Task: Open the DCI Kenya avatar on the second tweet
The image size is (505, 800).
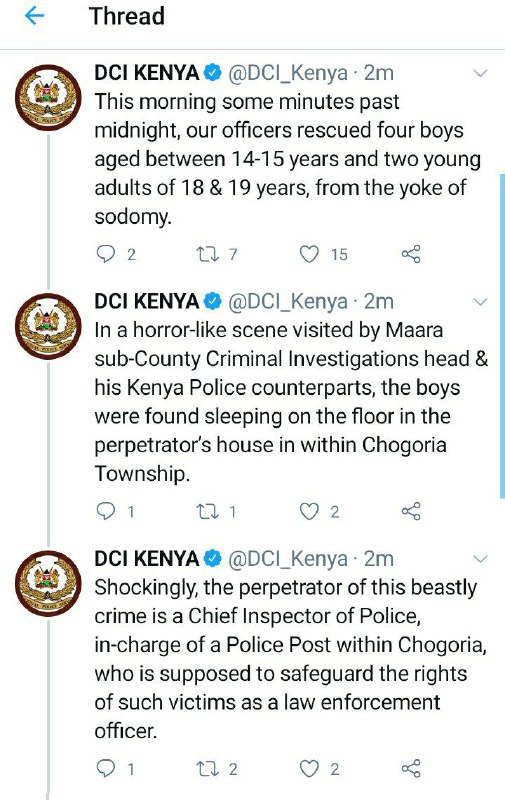Action: pos(48,327)
